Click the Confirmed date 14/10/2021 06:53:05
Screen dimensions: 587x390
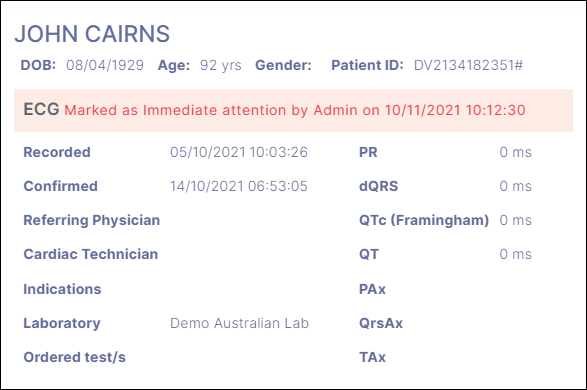tap(239, 186)
